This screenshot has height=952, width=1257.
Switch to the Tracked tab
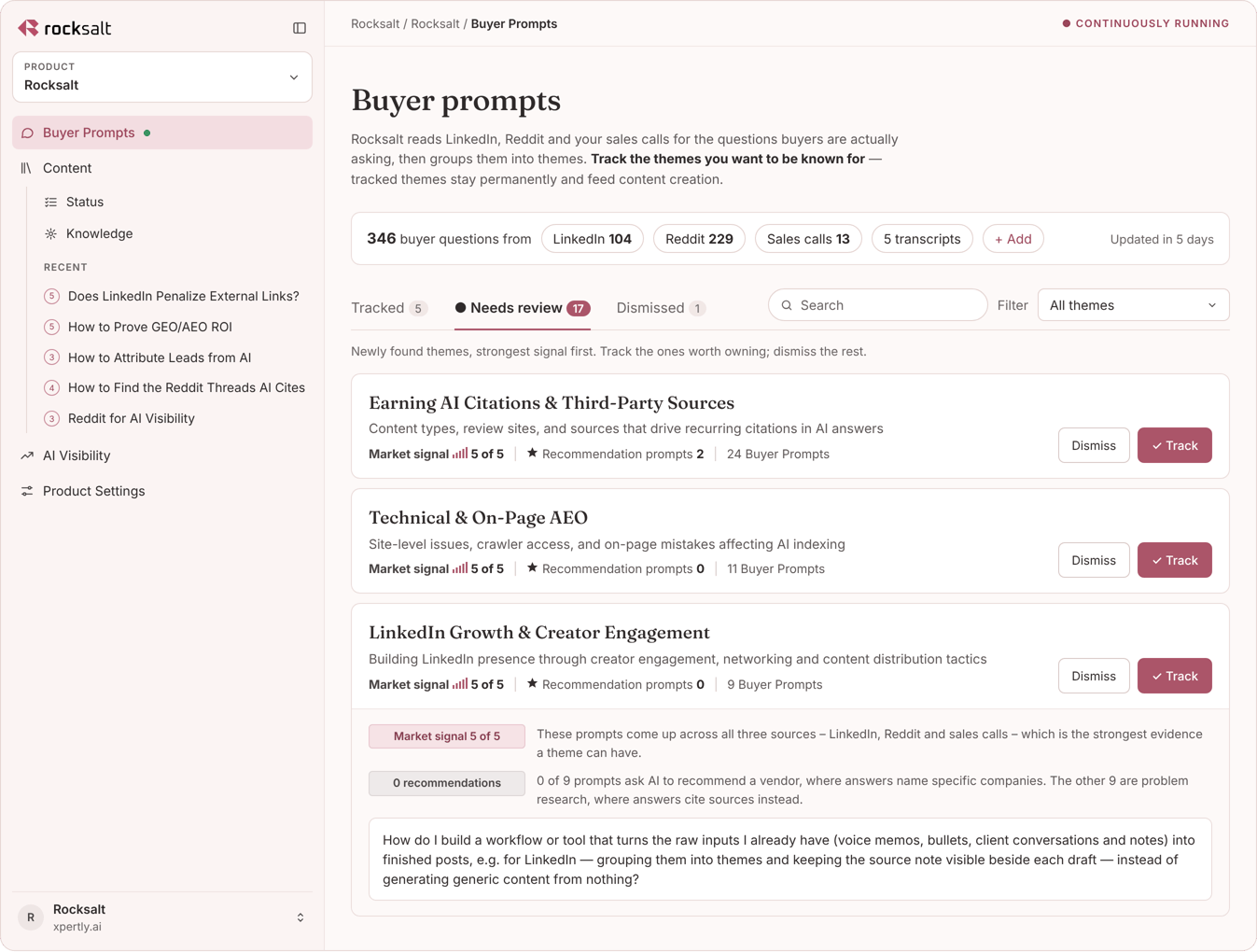click(x=389, y=308)
